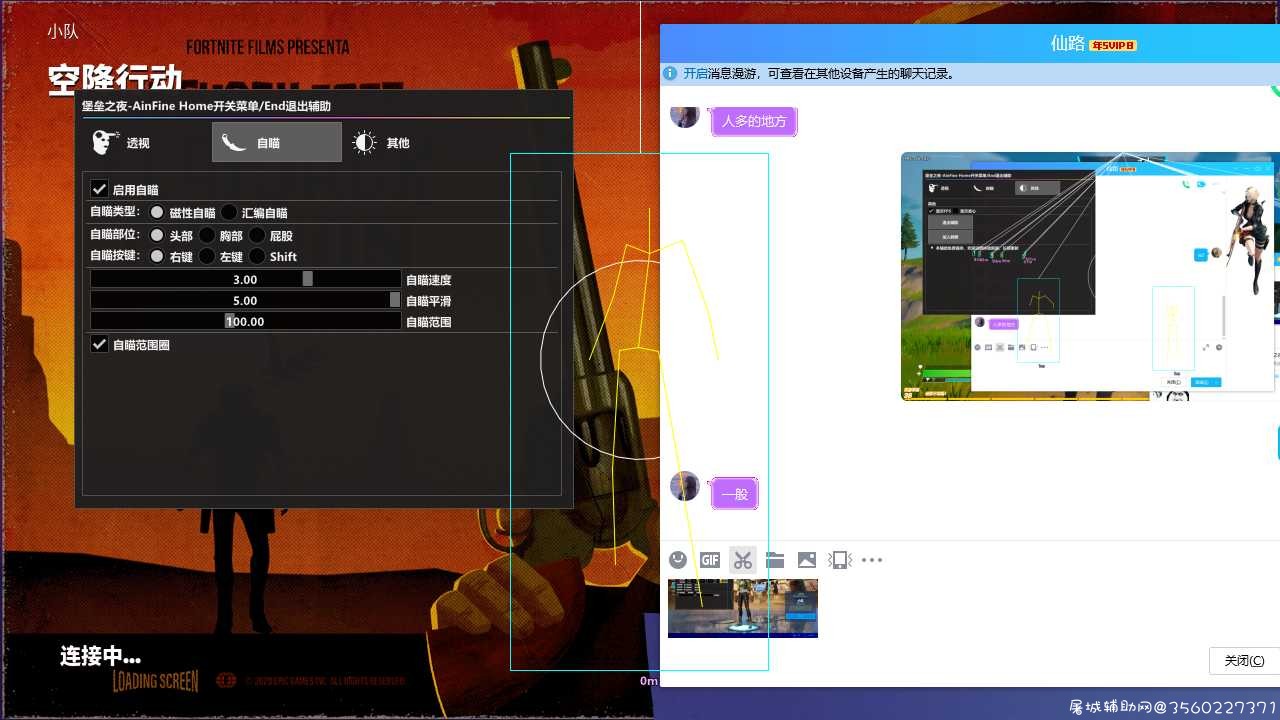Click the 一般 chat bubble
The height and width of the screenshot is (720, 1280).
734,493
